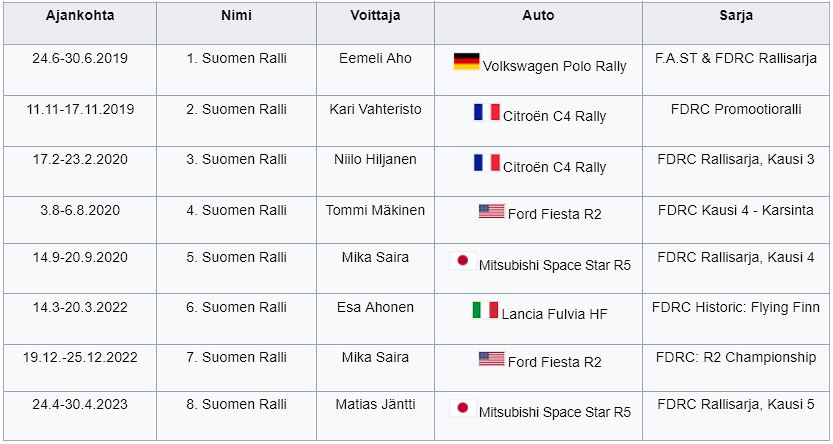Click the date 3.8-6.8.2020
The width and height of the screenshot is (833, 444).
point(79,210)
